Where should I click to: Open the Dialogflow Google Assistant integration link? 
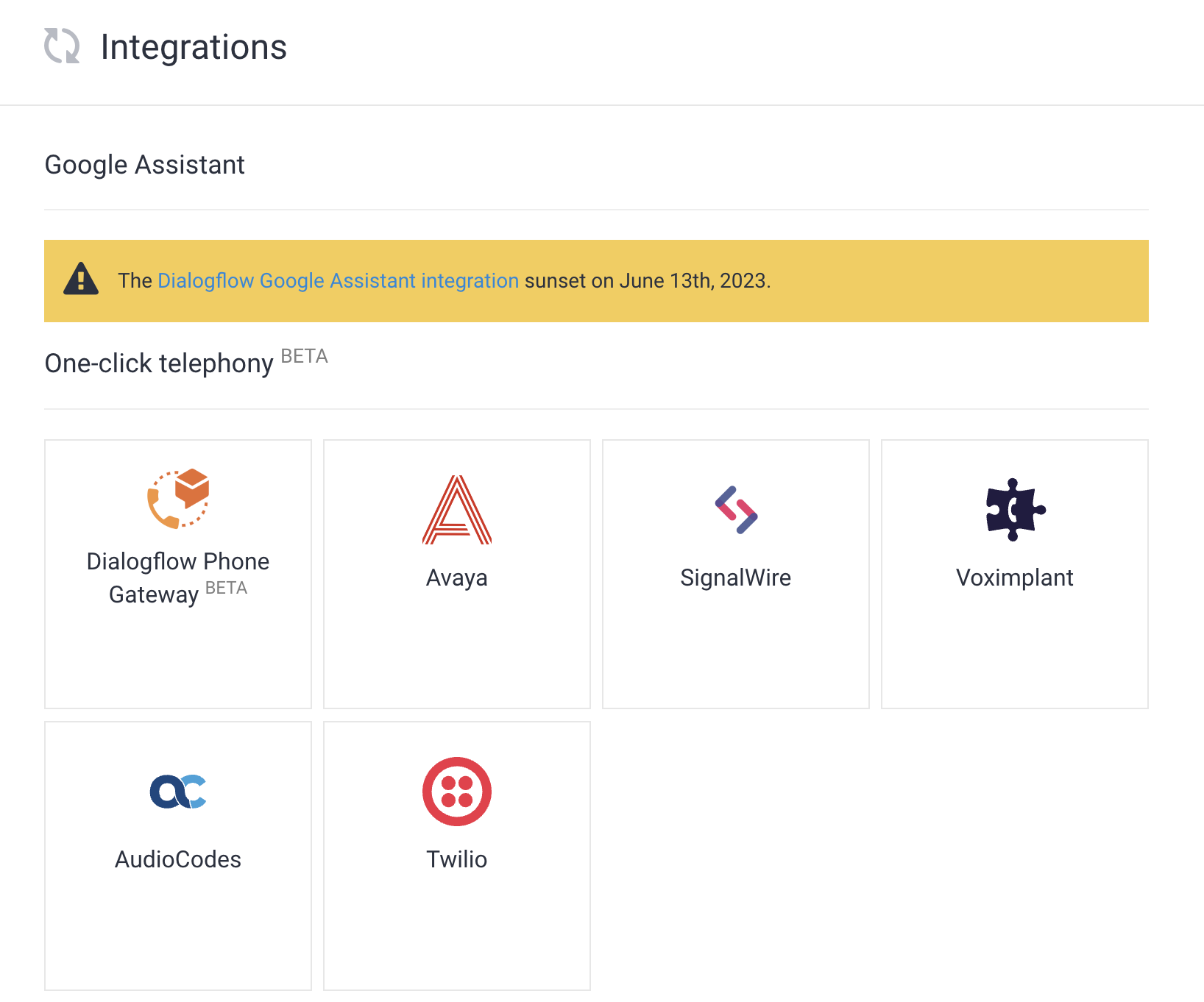(x=338, y=280)
